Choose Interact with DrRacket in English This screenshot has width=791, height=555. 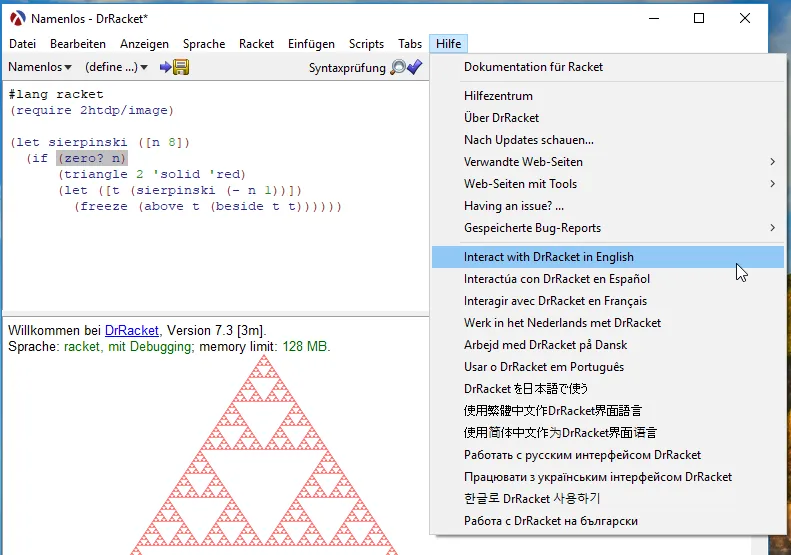pyautogui.click(x=608, y=257)
